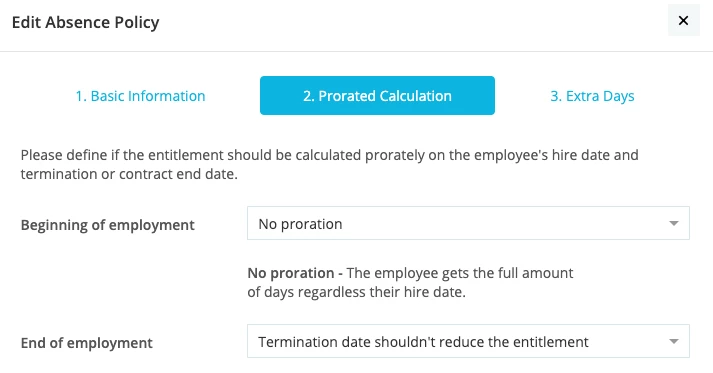Go to the Extra Days step
This screenshot has width=713, height=373.
coord(592,96)
